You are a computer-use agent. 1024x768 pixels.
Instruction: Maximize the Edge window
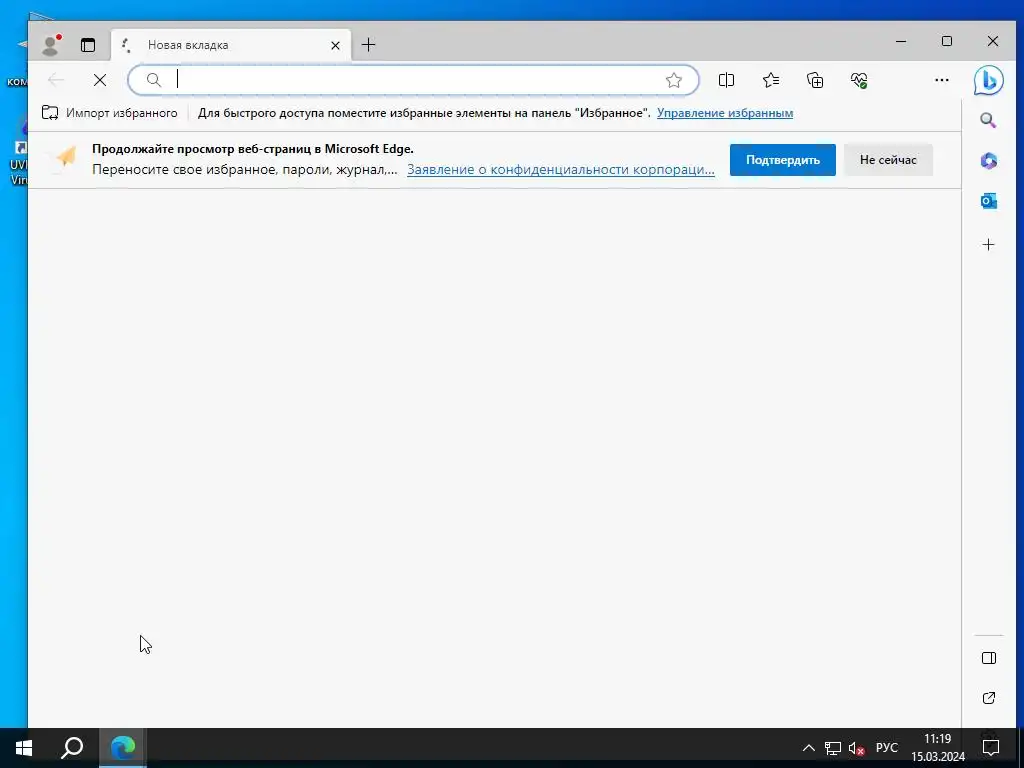(x=947, y=41)
